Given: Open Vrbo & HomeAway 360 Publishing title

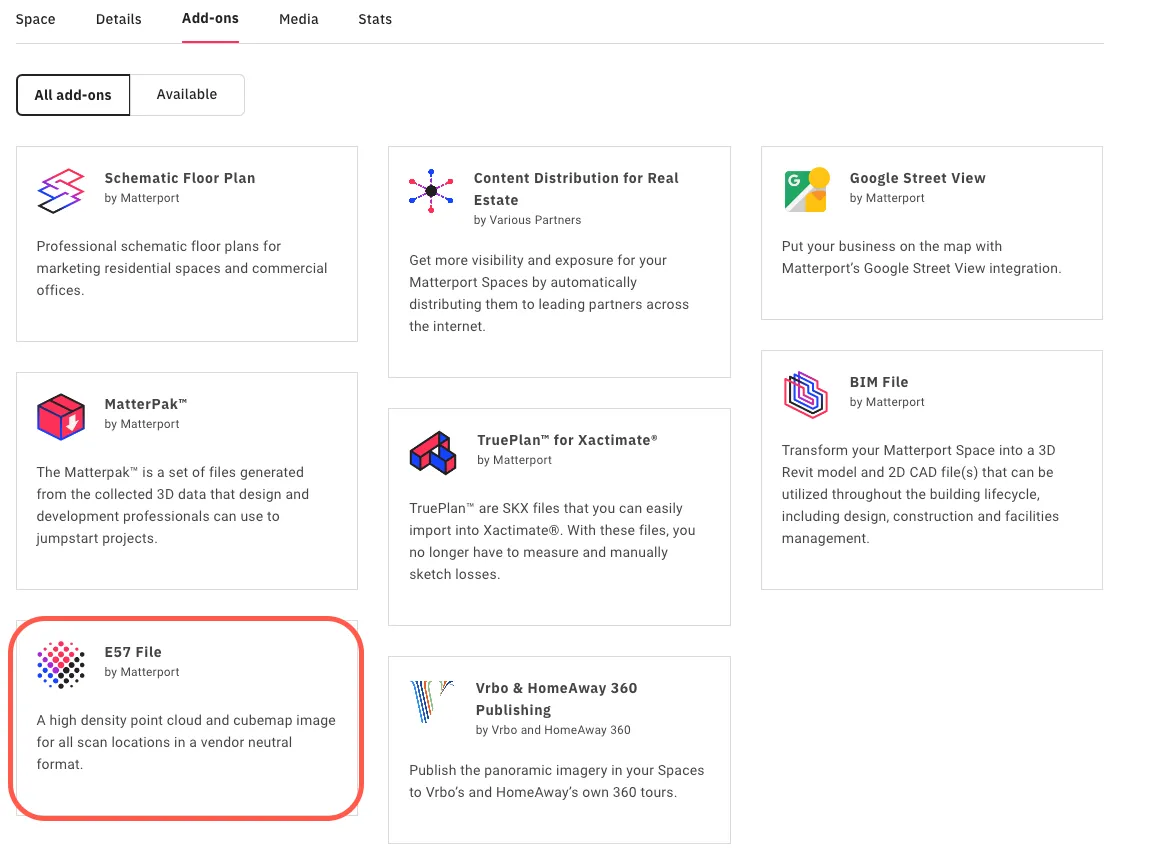Looking at the screenshot, I should pyautogui.click(x=556, y=699).
